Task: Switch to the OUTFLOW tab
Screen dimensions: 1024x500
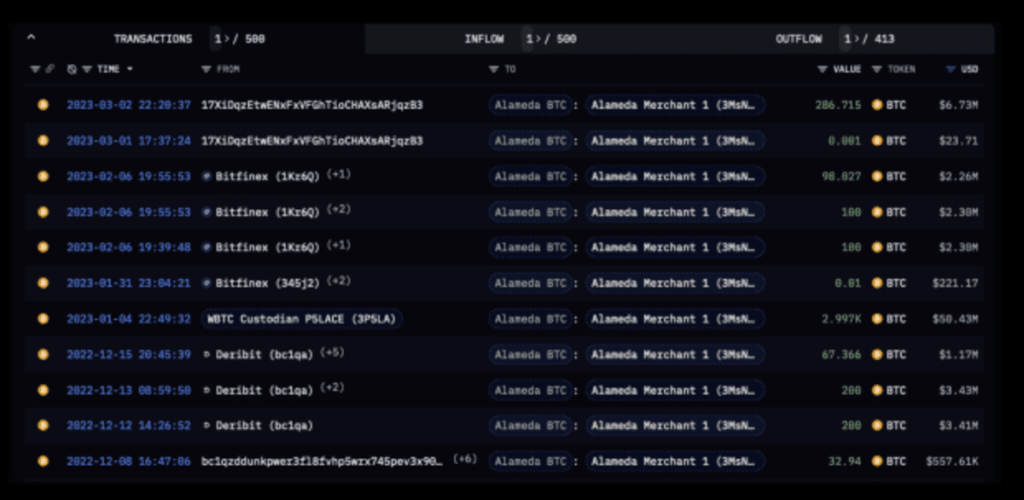Action: 798,39
